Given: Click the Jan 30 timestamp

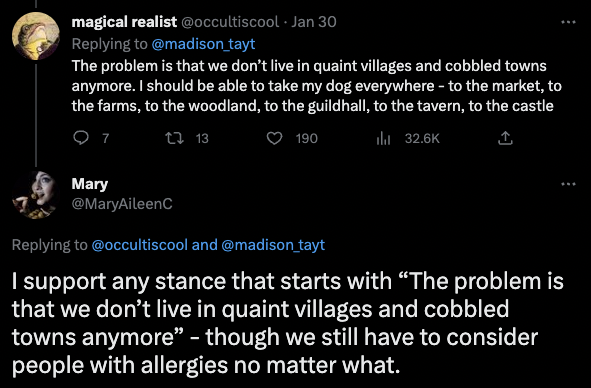Looking at the screenshot, I should point(314,22).
